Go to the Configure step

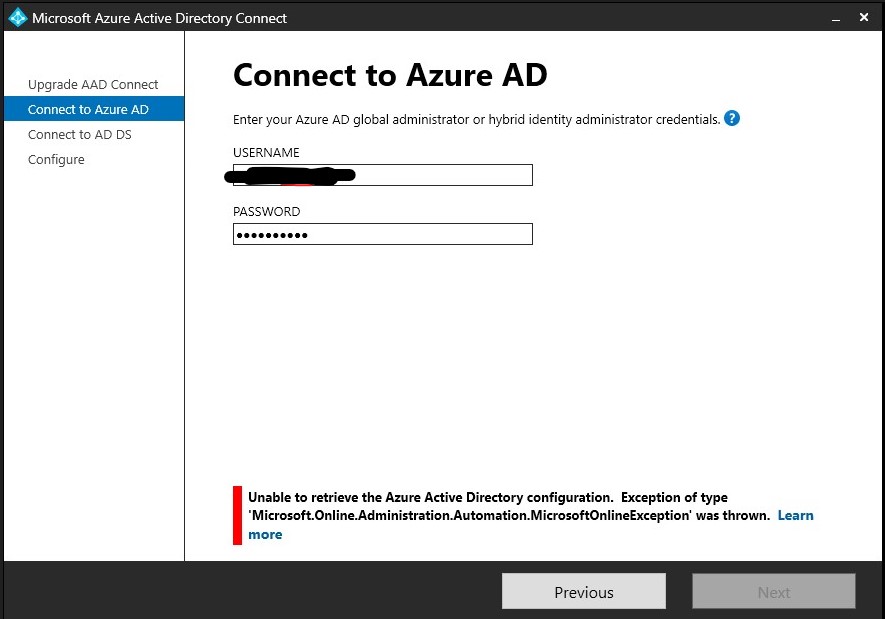tap(56, 160)
